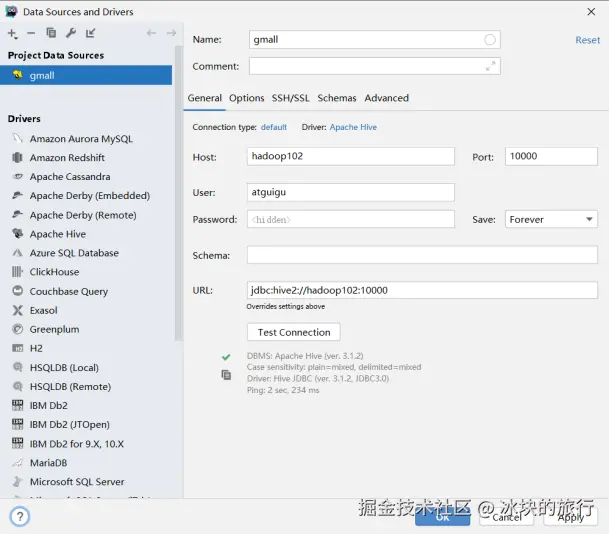
Task: Focus the Port field 10000
Action: point(551,156)
